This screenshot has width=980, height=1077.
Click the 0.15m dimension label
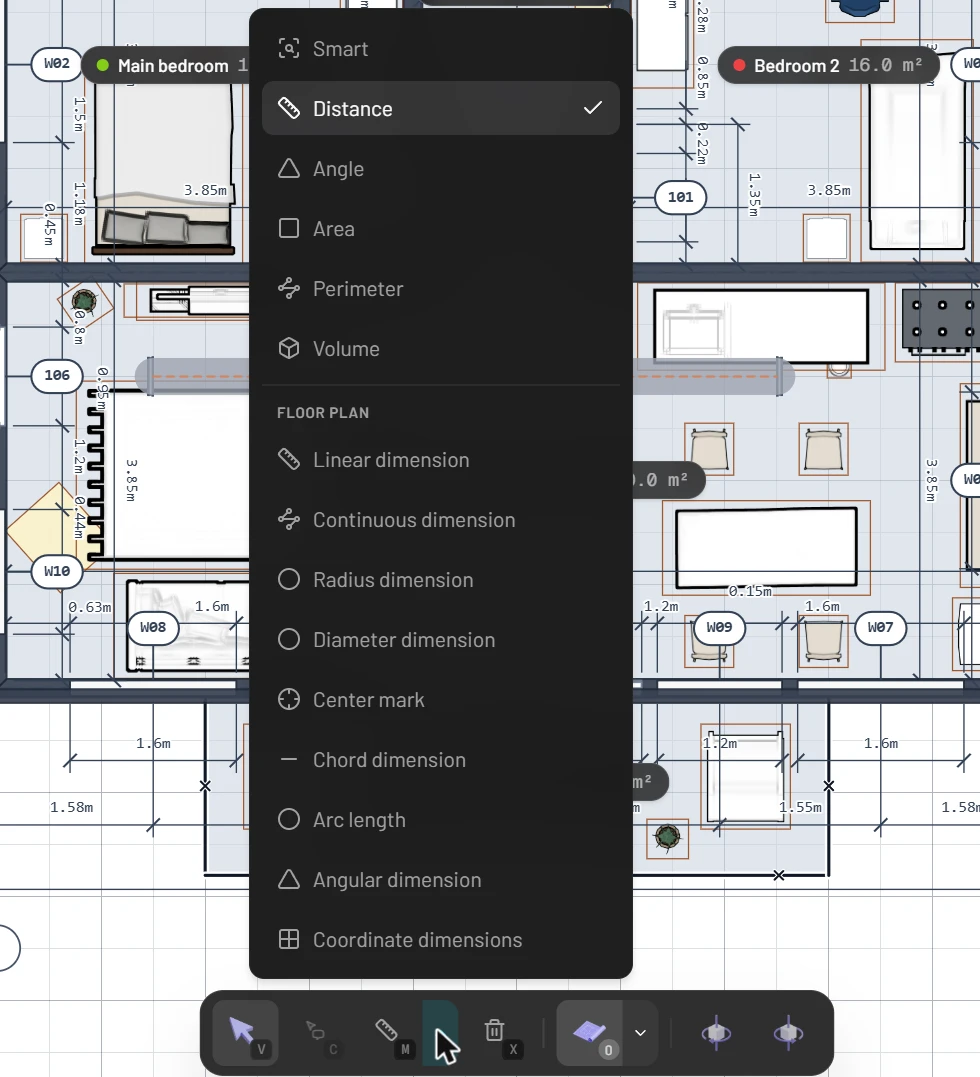point(750,591)
